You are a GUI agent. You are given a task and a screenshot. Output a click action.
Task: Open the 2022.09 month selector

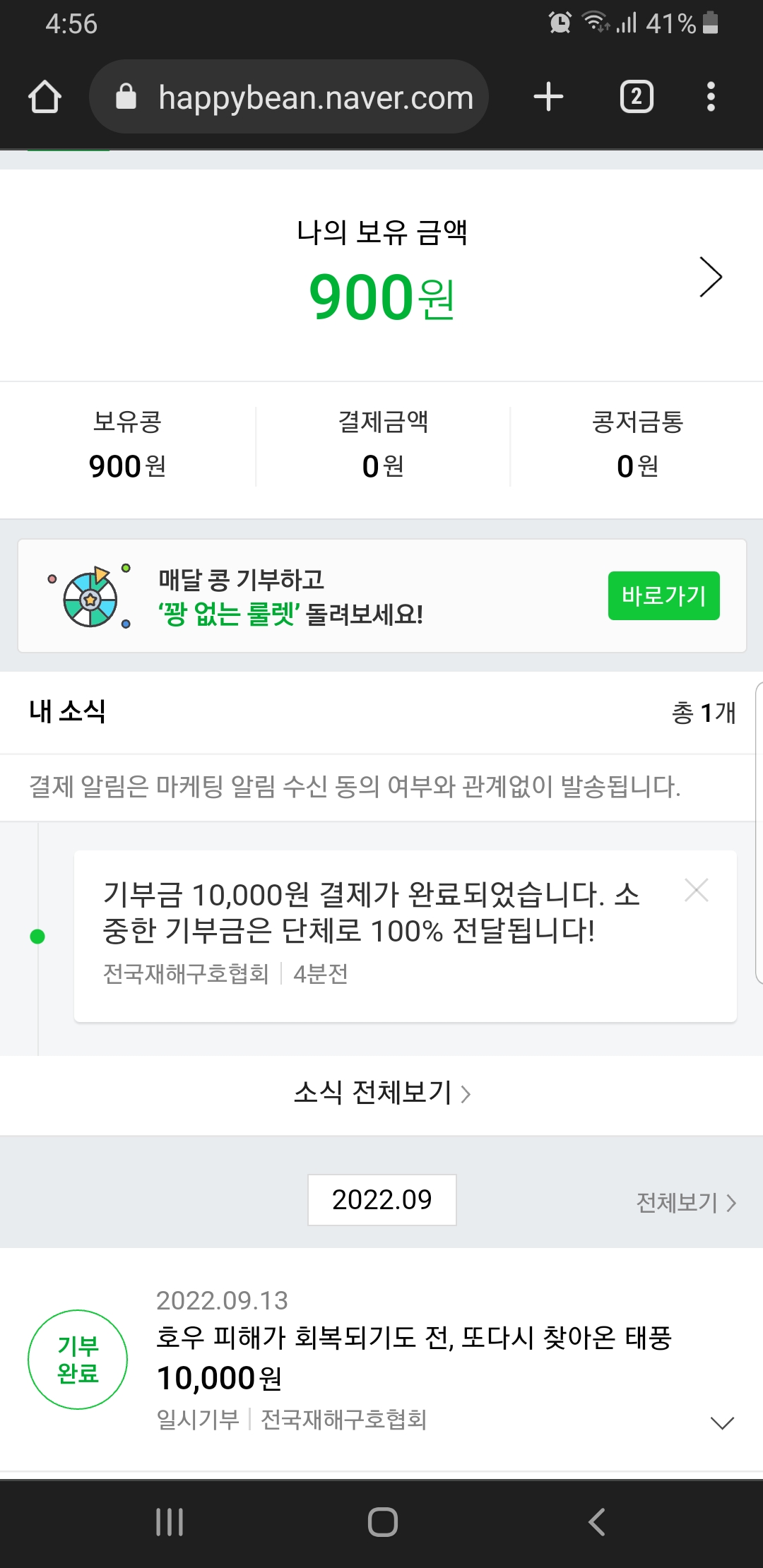[x=381, y=1200]
